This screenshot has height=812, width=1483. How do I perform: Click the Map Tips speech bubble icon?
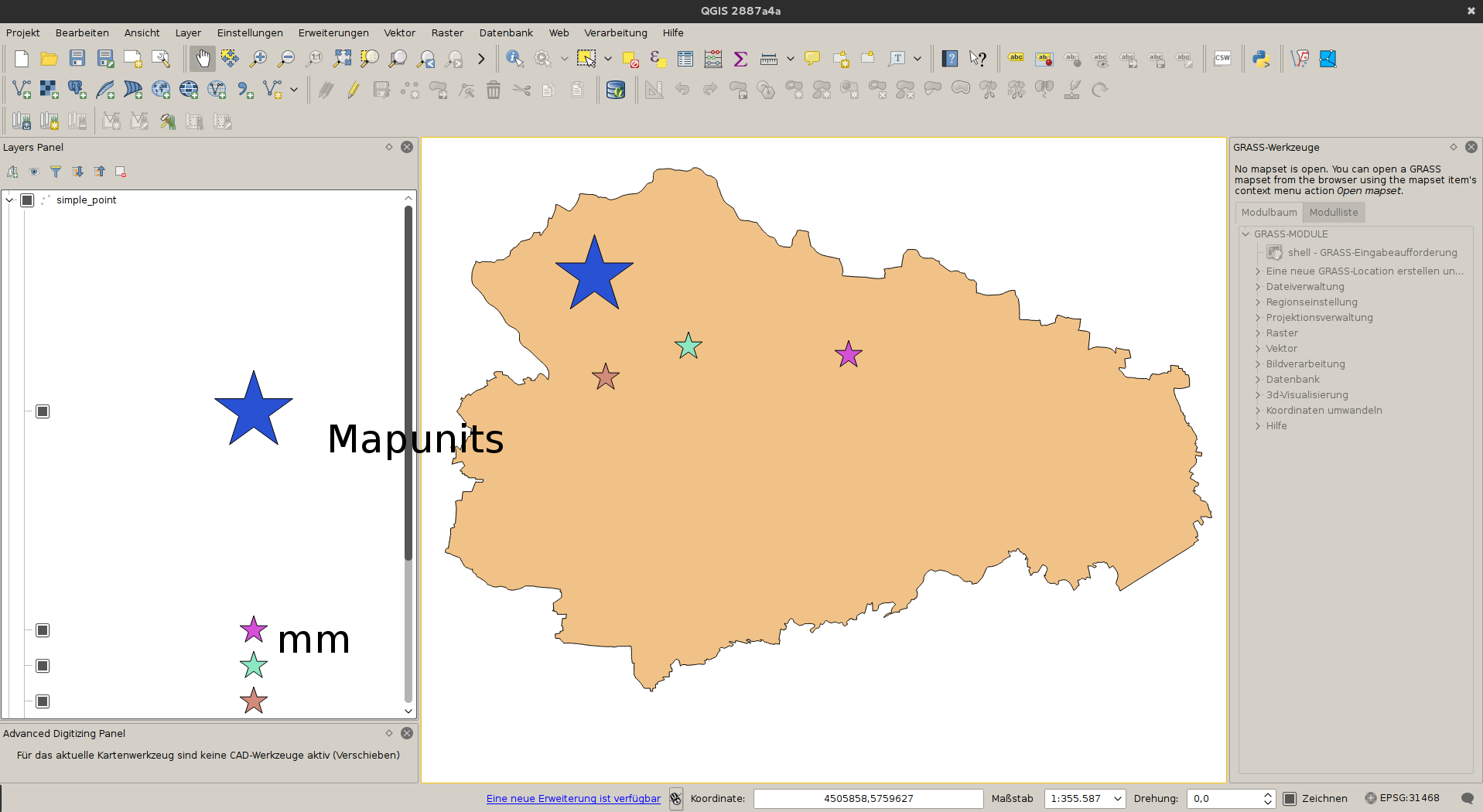pyautogui.click(x=812, y=59)
